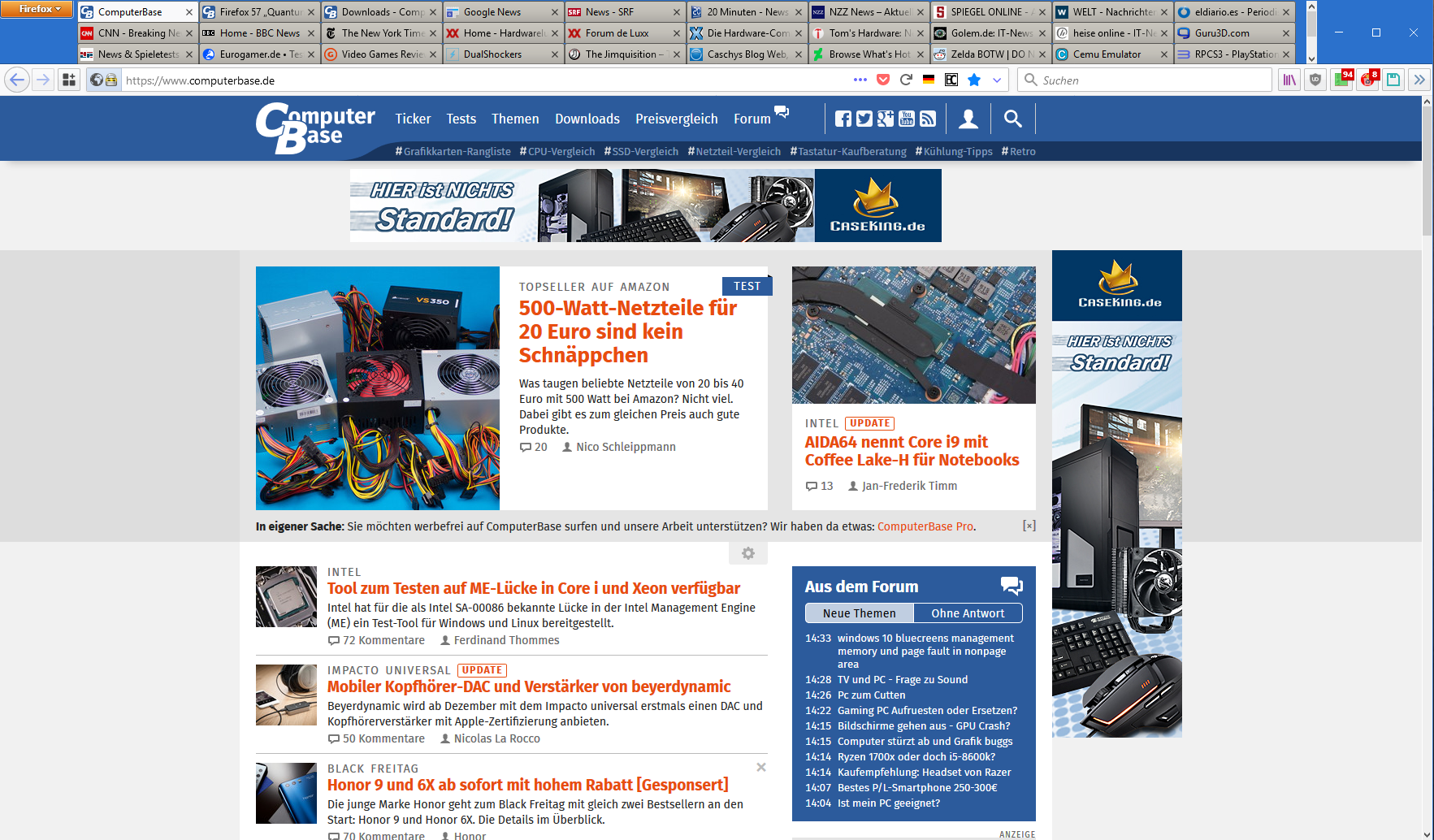Click the forward navigation arrow
This screenshot has width=1434, height=840.
pos(43,80)
